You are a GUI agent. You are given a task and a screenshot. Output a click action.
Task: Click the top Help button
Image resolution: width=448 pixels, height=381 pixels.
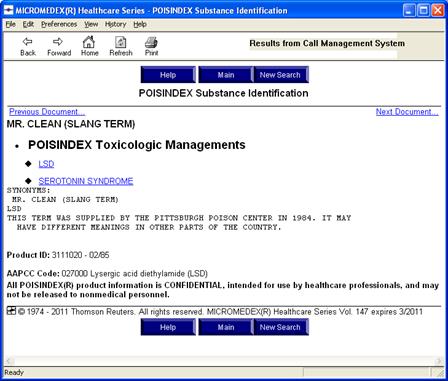coord(168,75)
